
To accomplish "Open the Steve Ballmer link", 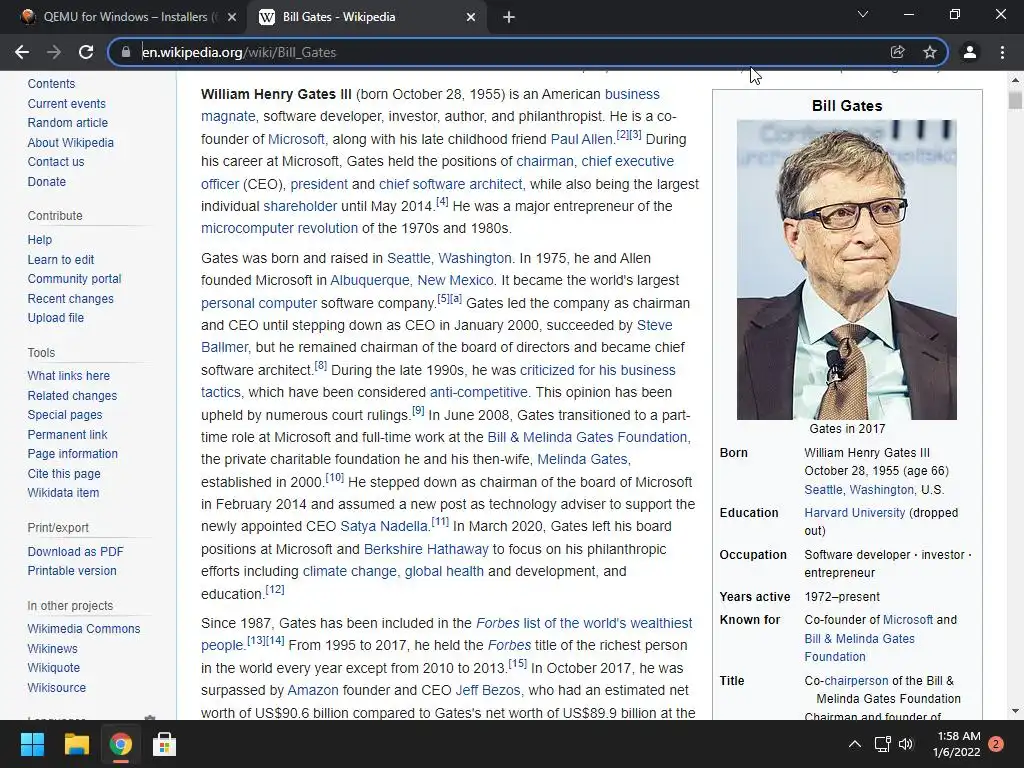I will 436,336.
